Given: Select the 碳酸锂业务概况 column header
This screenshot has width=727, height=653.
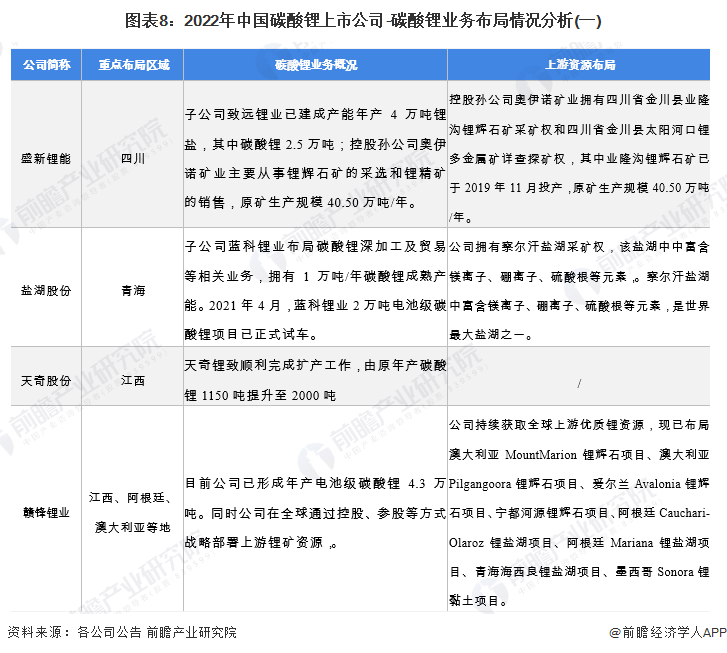Looking at the screenshot, I should tap(316, 65).
